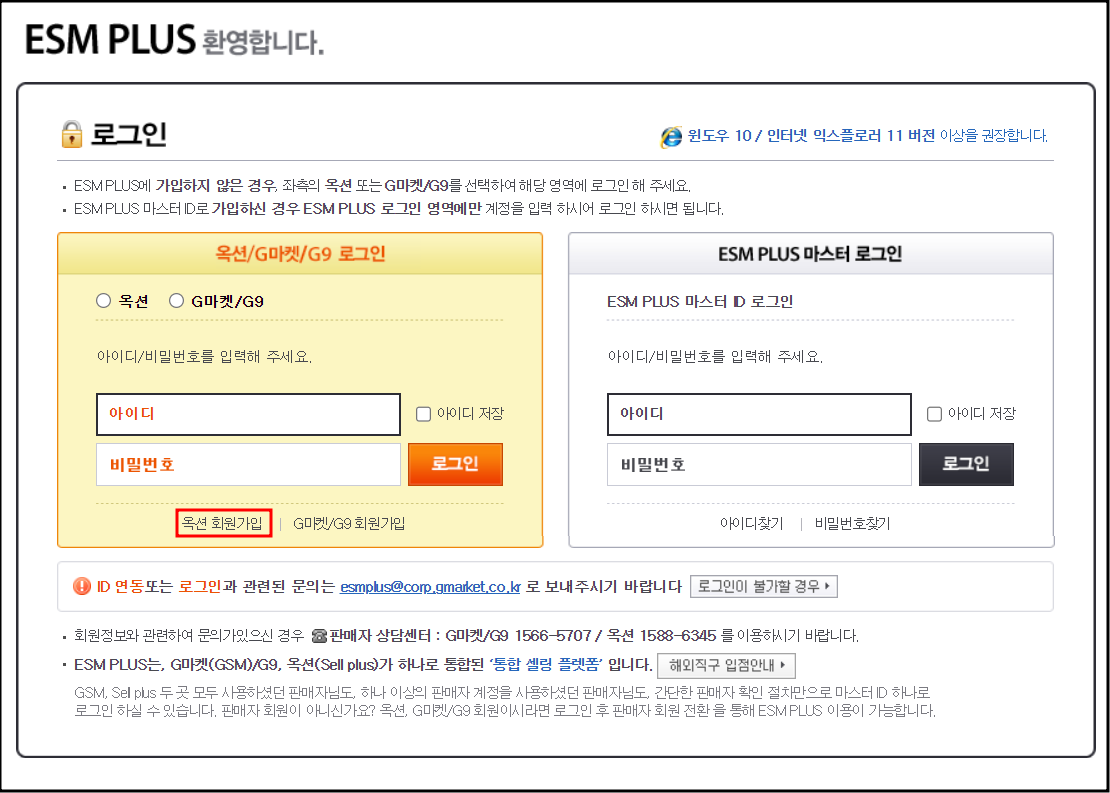
Task: Open the 옥션 회원가입 link
Action: [x=222, y=524]
